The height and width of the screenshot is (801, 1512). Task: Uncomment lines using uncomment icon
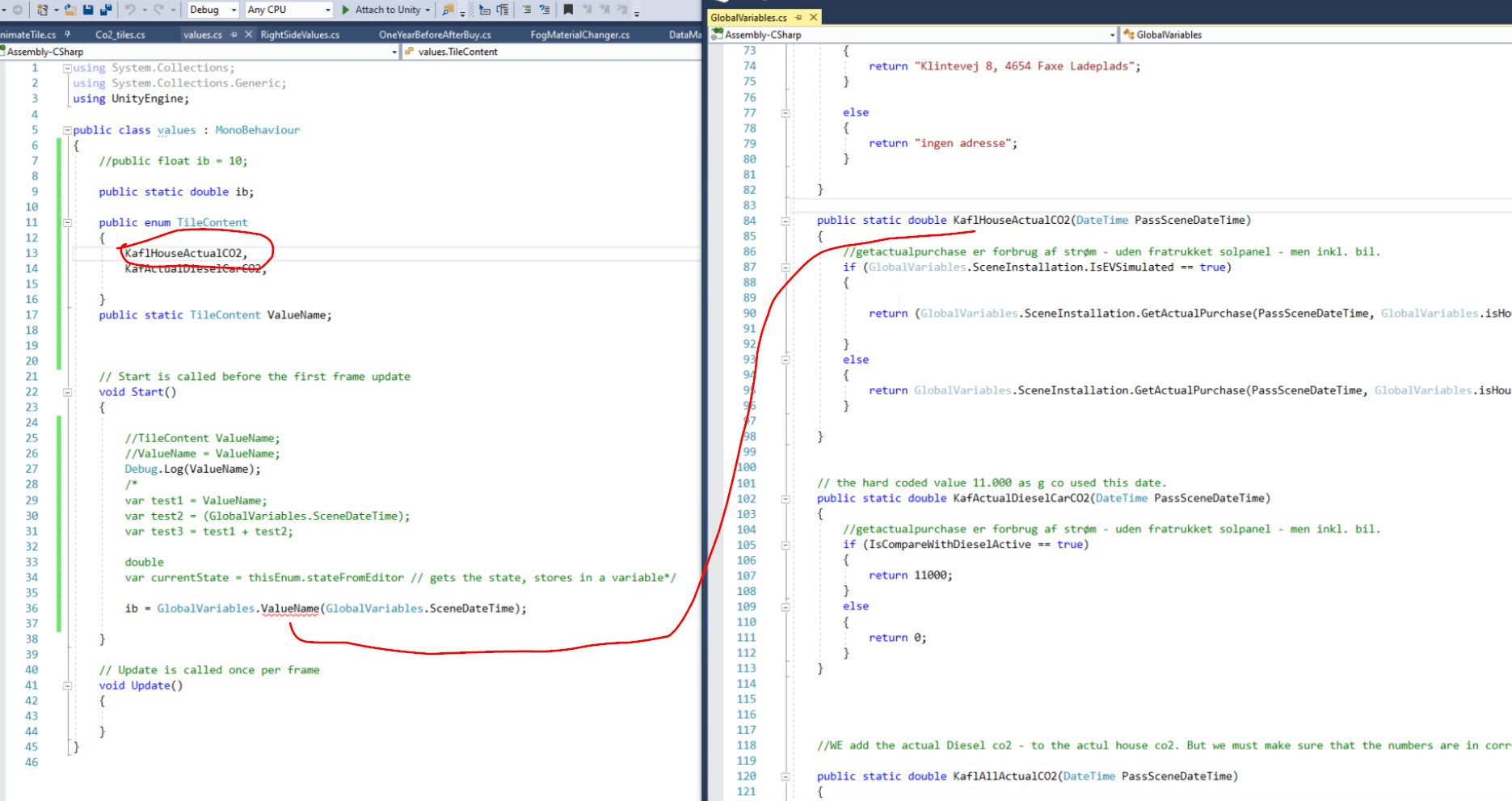tap(545, 10)
